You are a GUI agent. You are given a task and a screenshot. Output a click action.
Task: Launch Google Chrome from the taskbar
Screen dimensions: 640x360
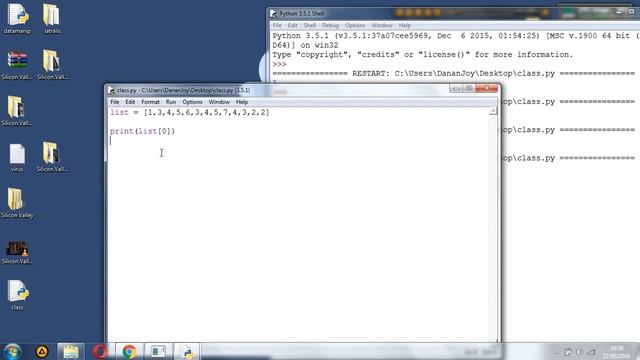pyautogui.click(x=129, y=351)
